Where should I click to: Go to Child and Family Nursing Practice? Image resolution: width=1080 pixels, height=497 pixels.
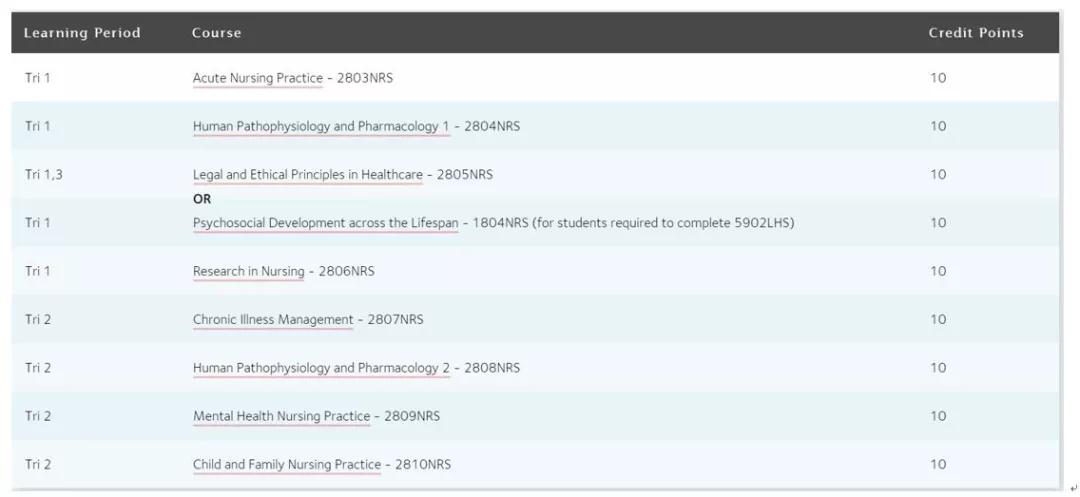pos(286,465)
